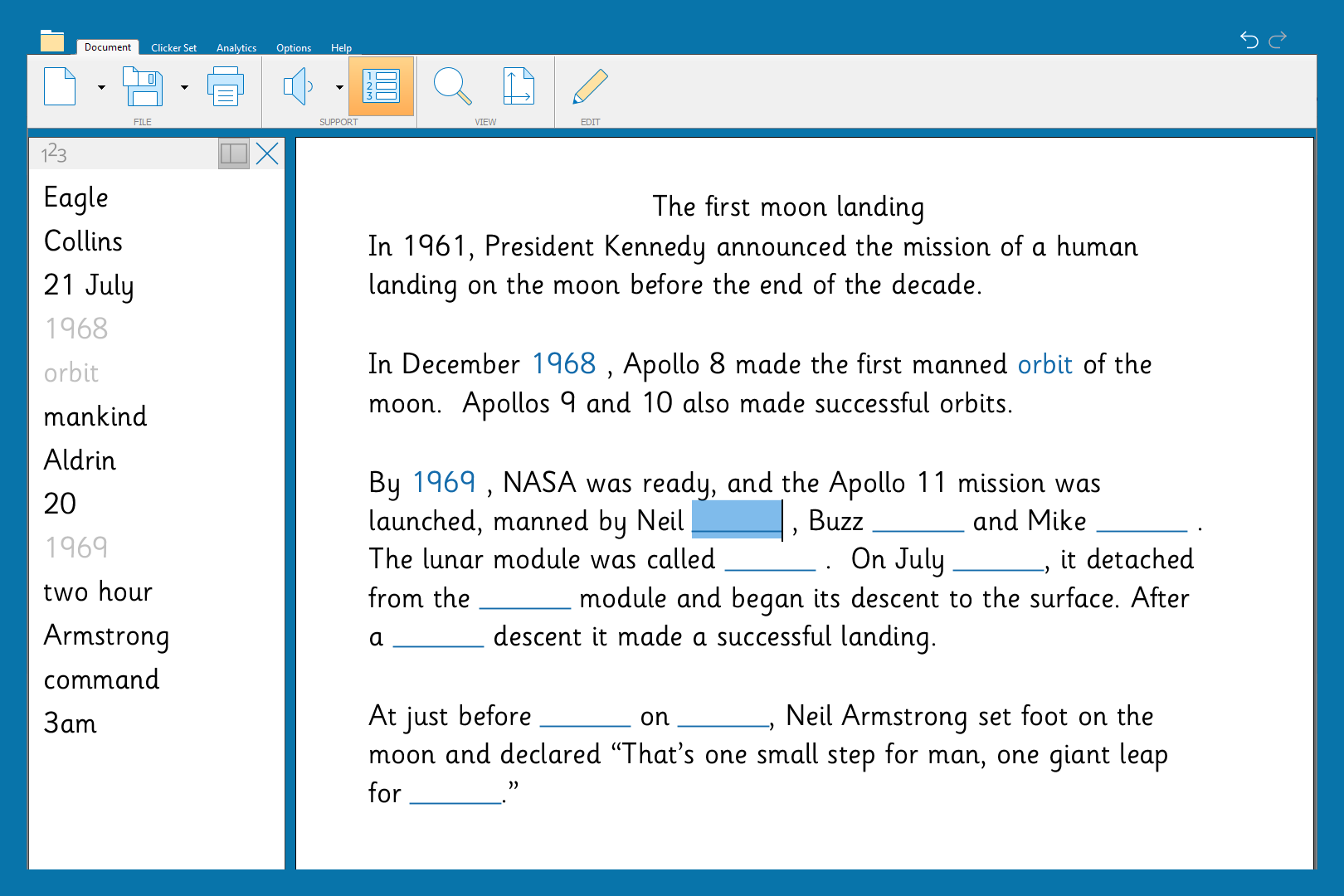The height and width of the screenshot is (896, 1344).
Task: Pick the word Eagle from word bank
Action: [75, 197]
